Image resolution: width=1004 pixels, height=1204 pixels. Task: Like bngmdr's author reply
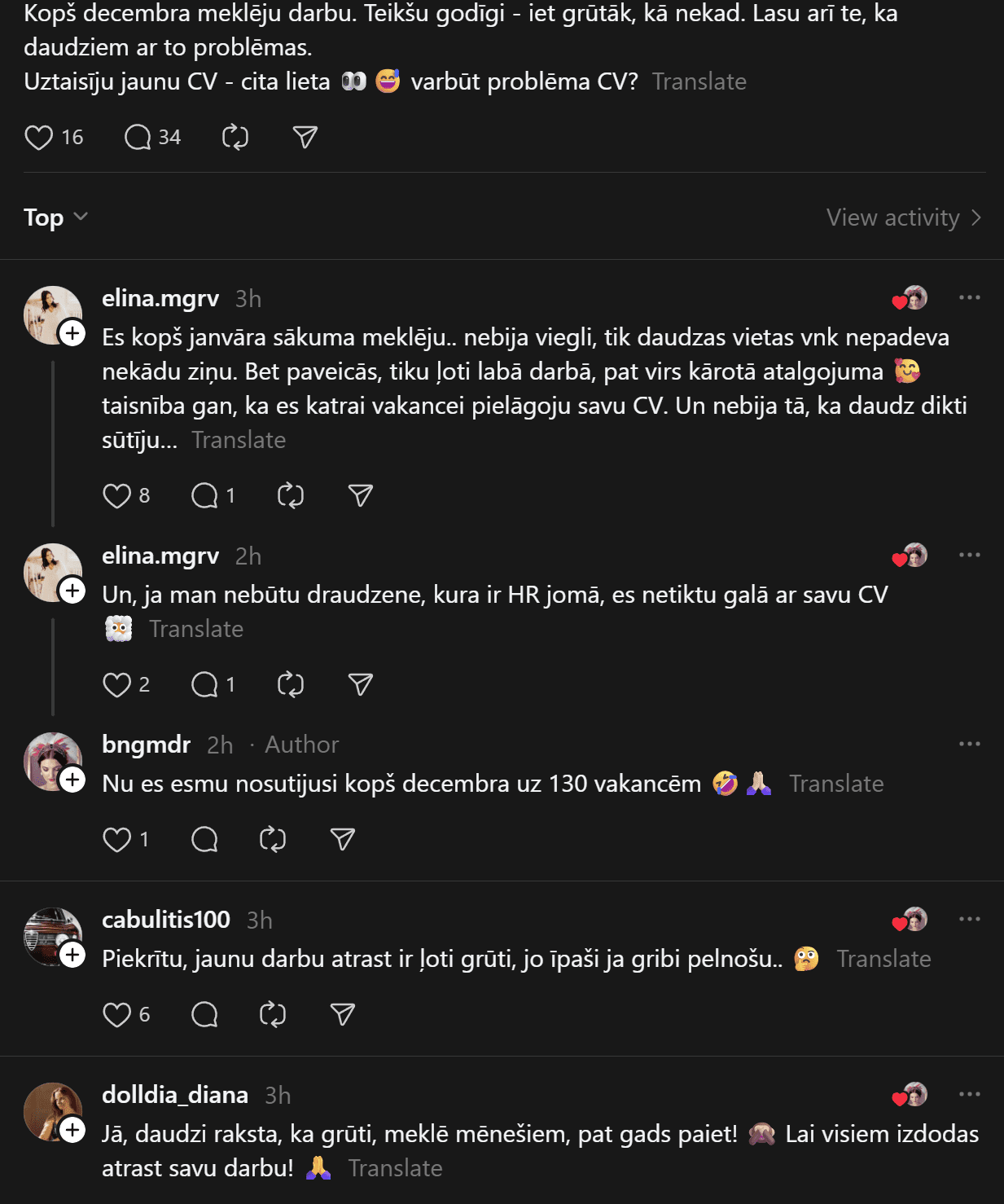click(117, 840)
